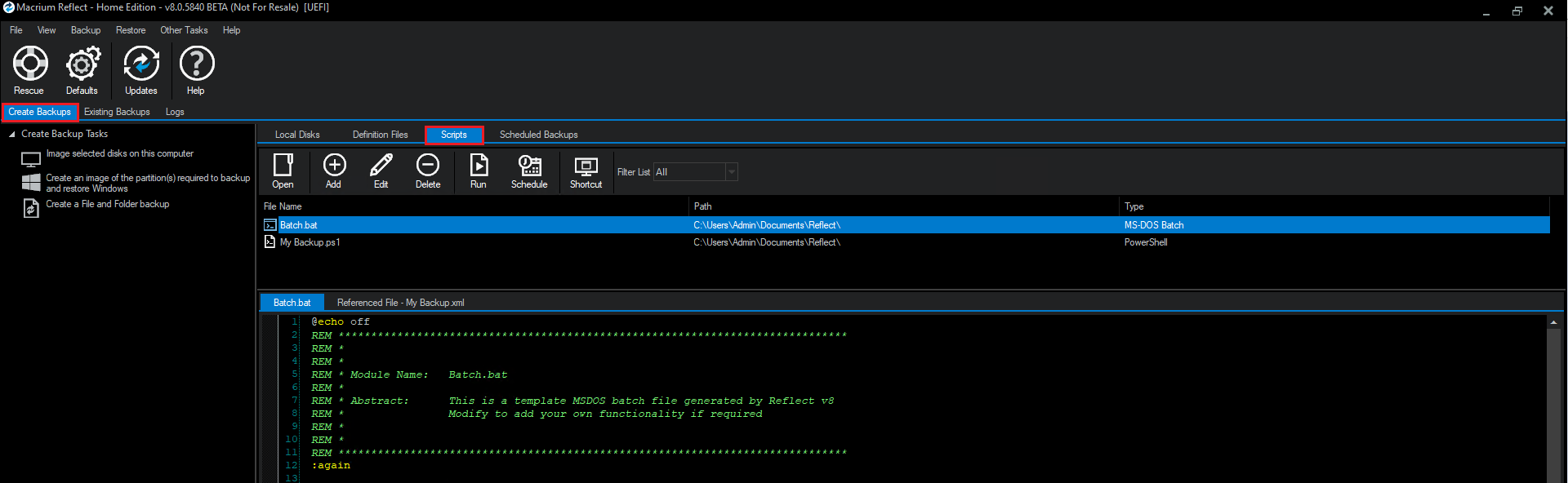
Task: Delete the selected script
Action: 428,171
